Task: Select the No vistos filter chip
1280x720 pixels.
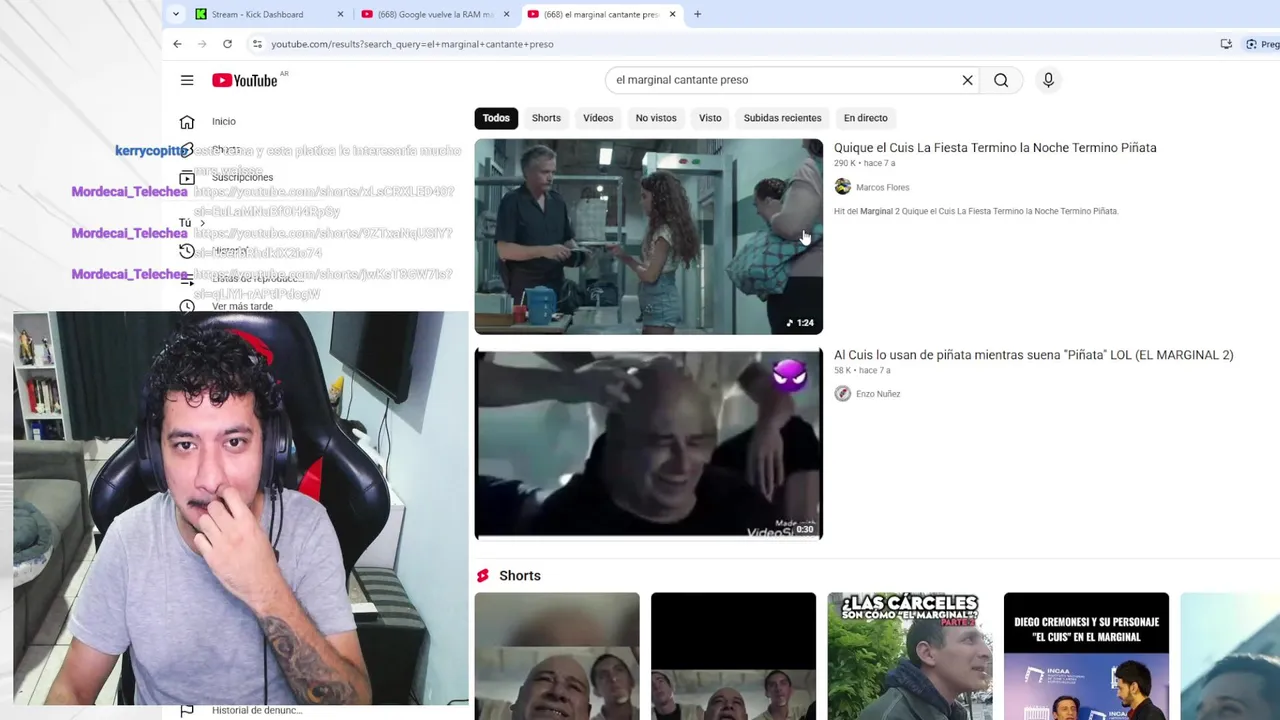Action: coord(656,118)
